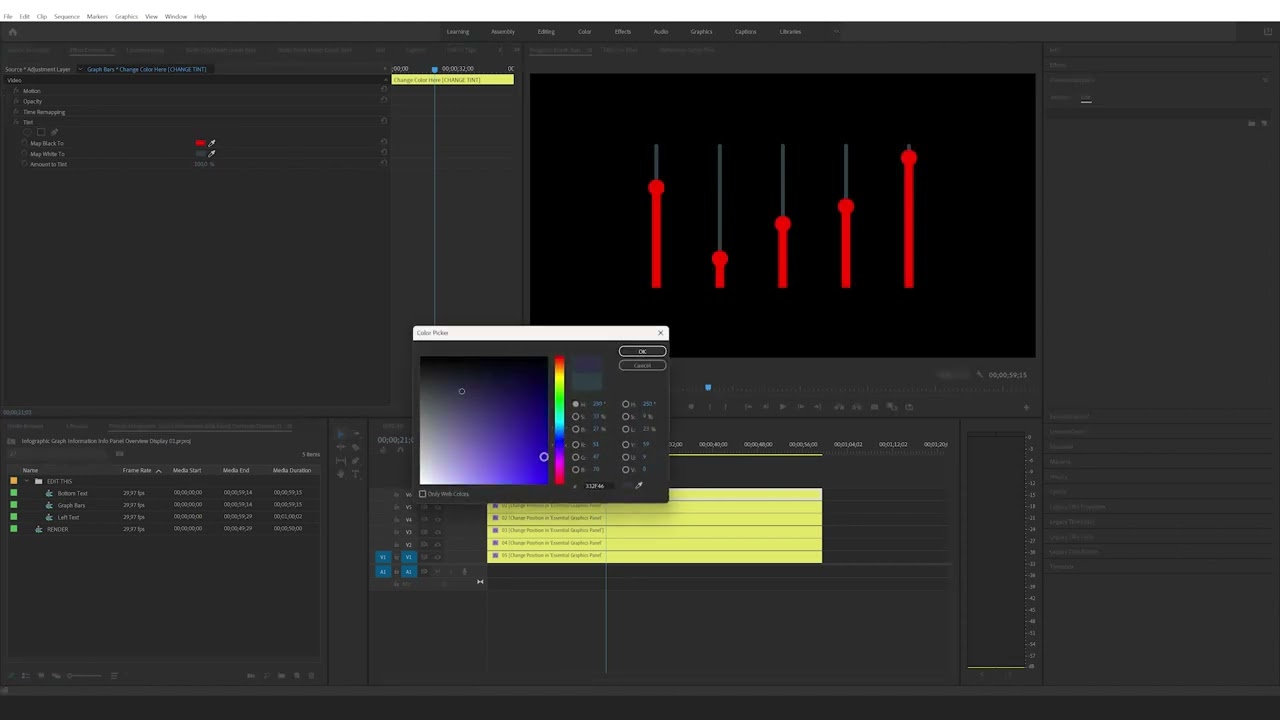Viewport: 1280px width, 720px height.
Task: Toggle the V1 track target button
Action: [x=408, y=557]
